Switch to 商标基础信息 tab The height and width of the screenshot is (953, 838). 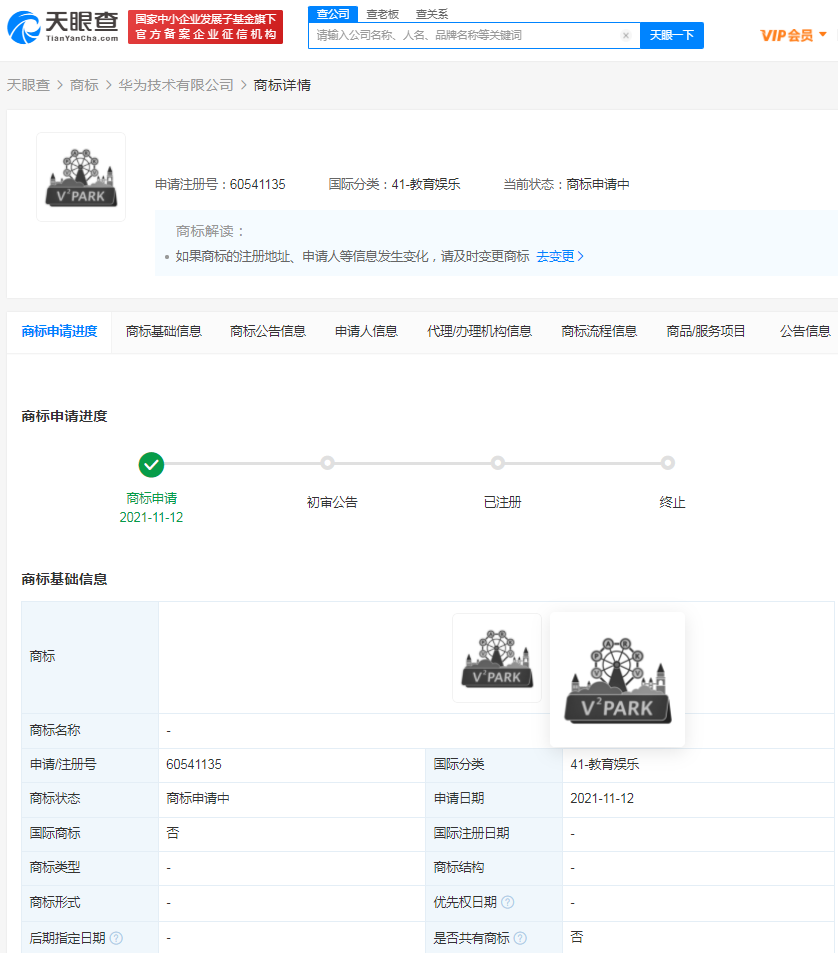click(163, 331)
